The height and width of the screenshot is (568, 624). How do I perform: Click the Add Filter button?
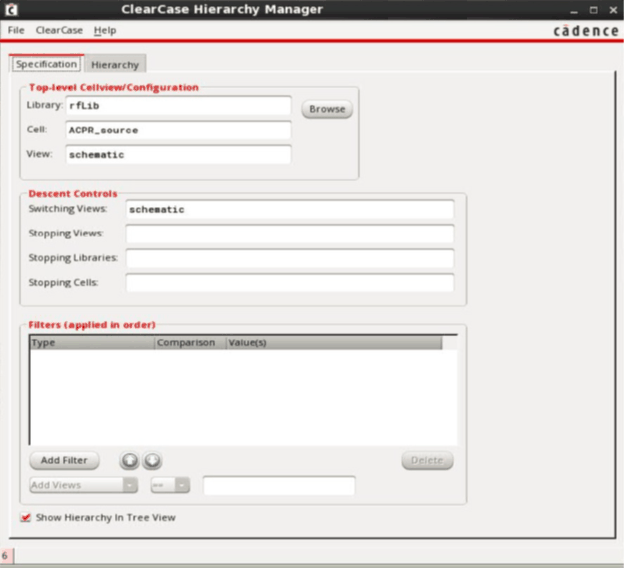coord(64,461)
